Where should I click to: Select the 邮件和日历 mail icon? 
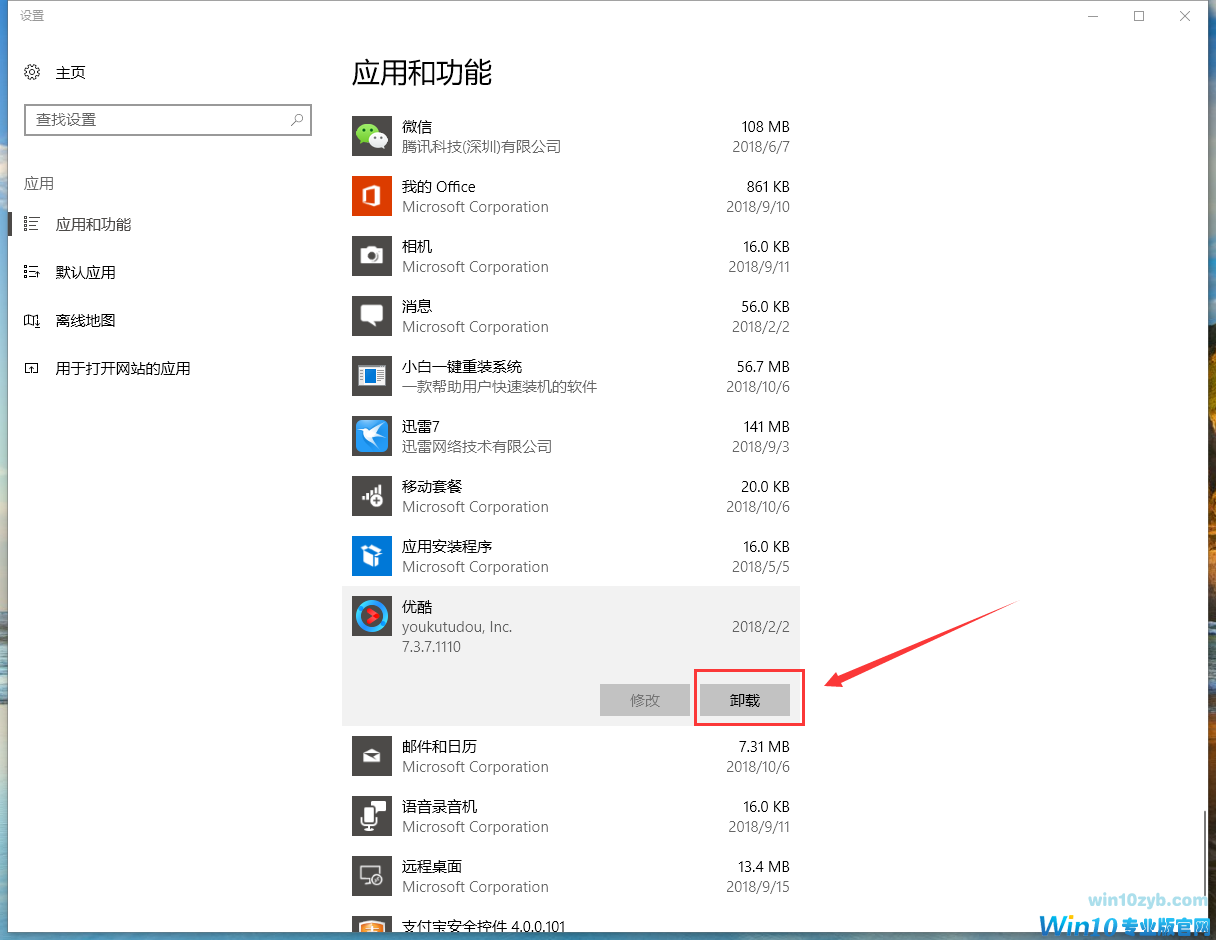point(372,756)
